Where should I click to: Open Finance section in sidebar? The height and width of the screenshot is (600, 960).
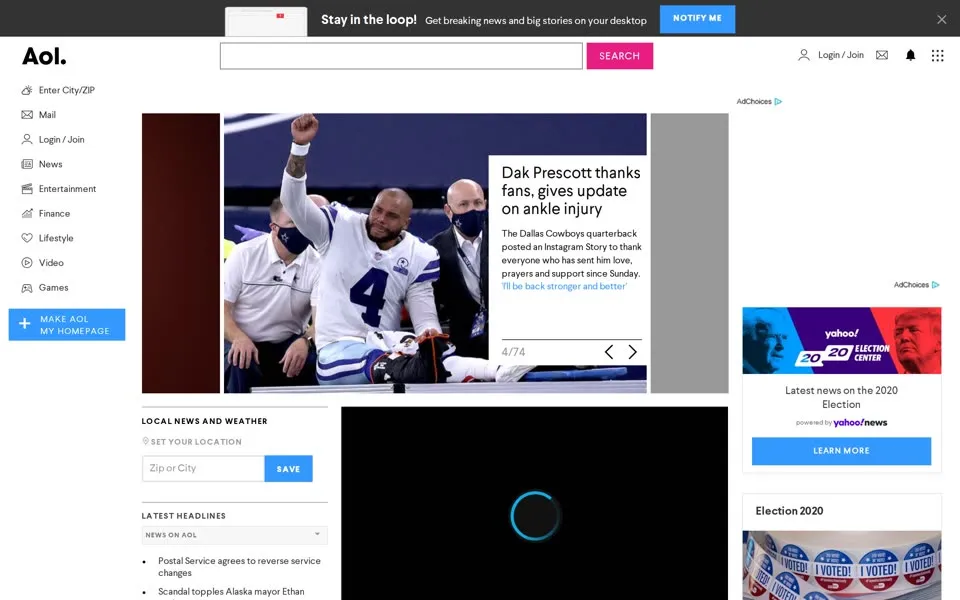[x=54, y=213]
